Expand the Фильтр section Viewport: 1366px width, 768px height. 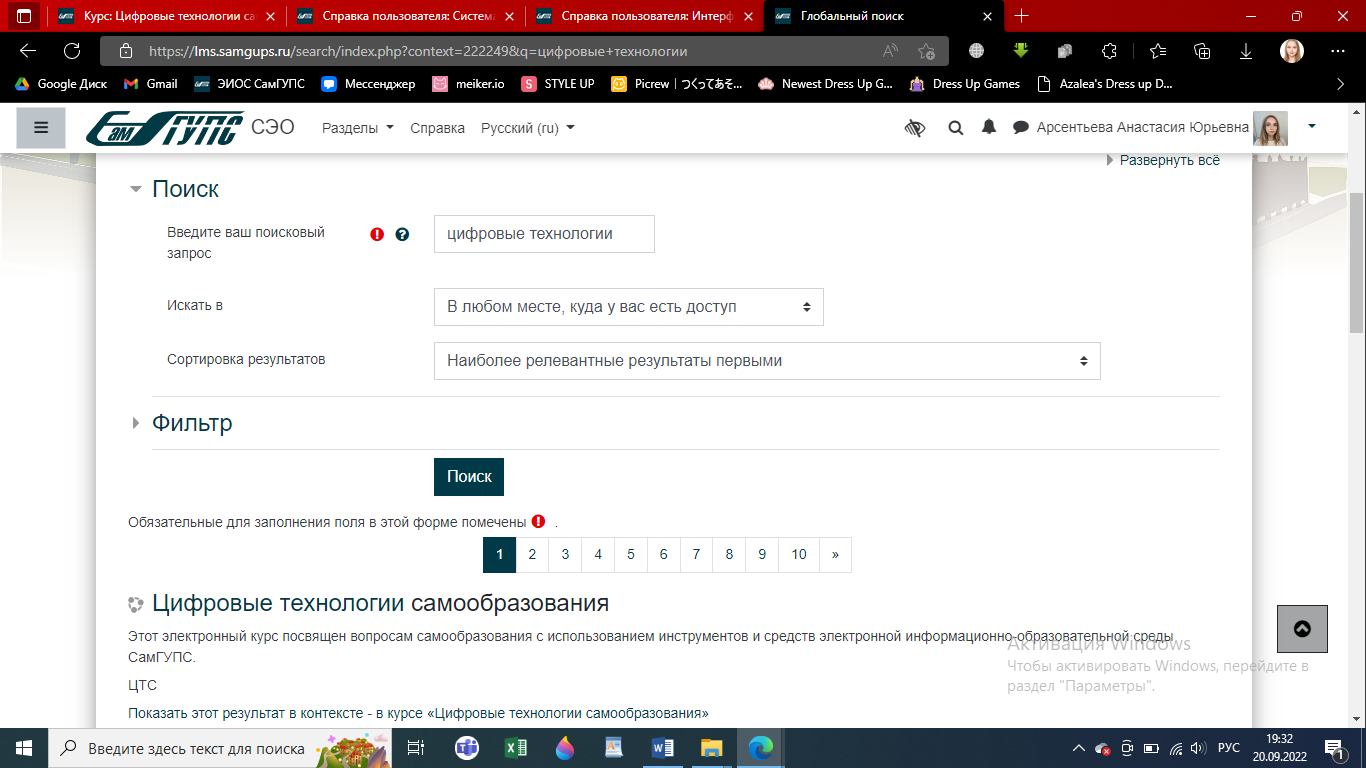tap(136, 423)
